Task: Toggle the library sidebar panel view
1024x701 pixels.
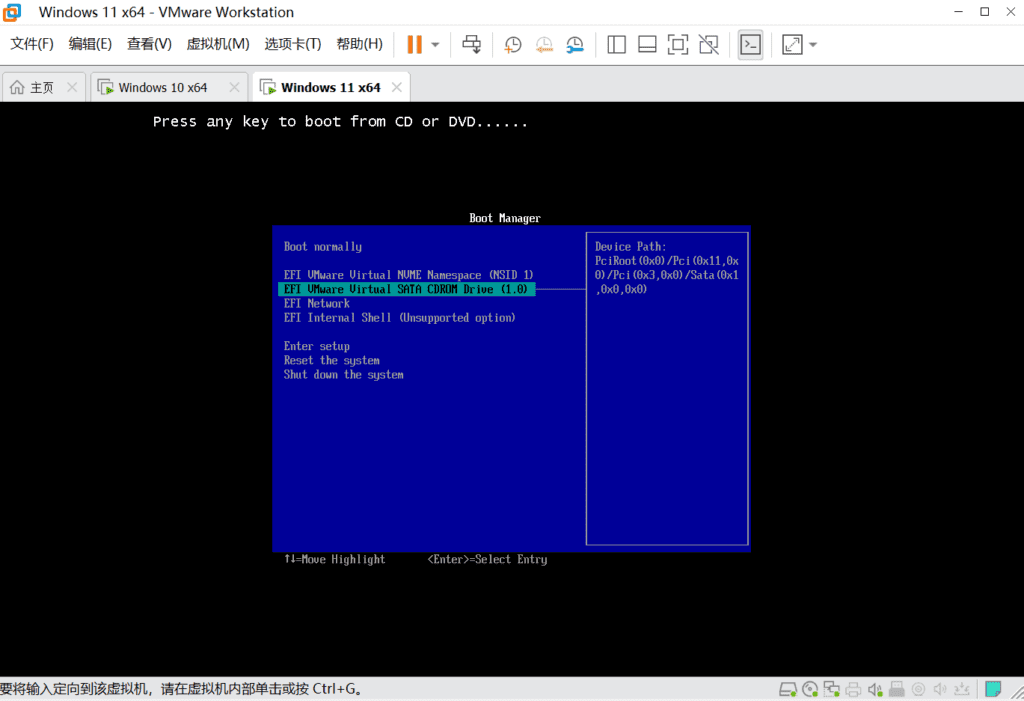Action: click(x=617, y=44)
